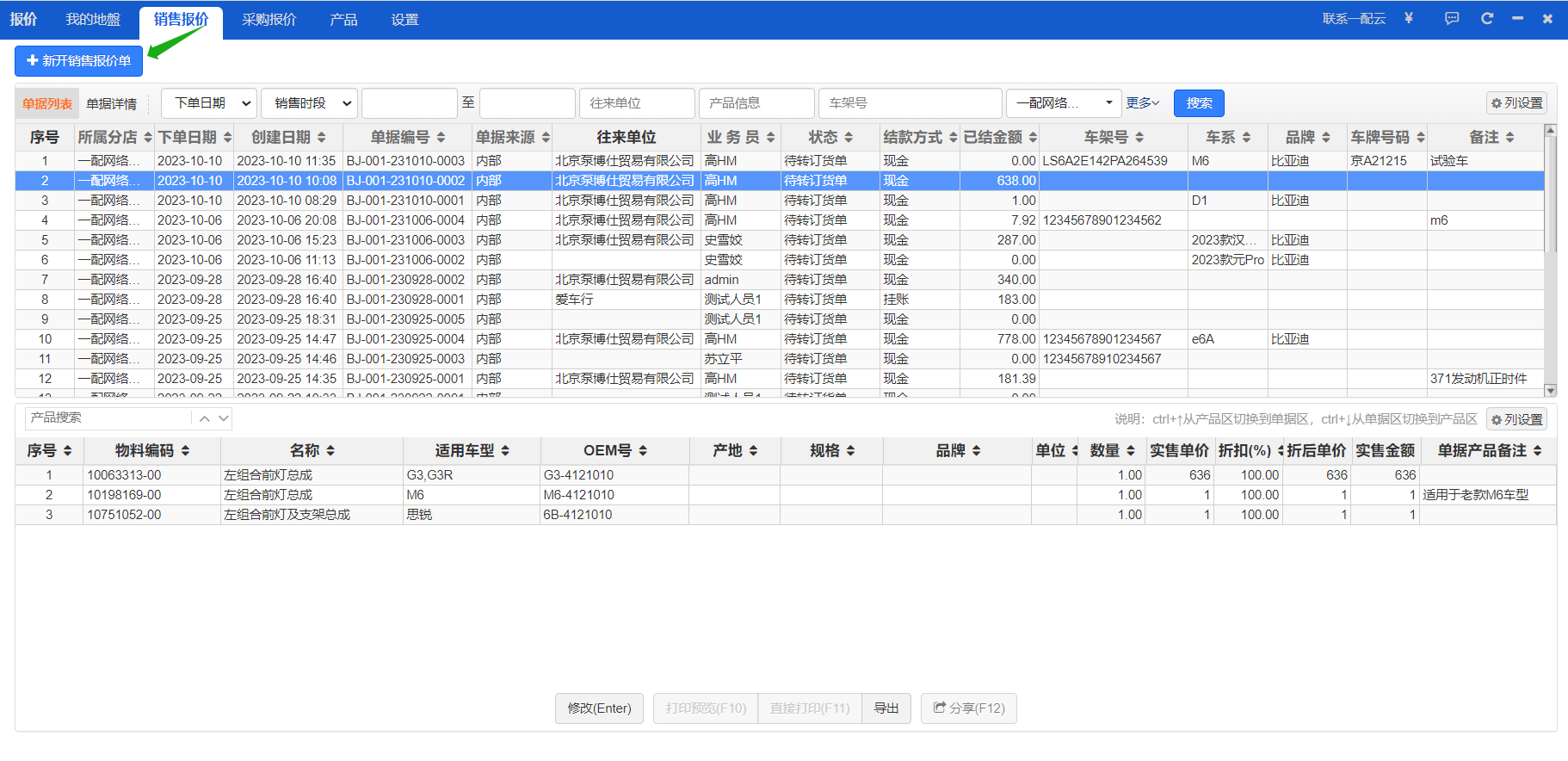Sort by 已结金额 column sort icon
The image size is (1568, 761).
[x=1033, y=138]
